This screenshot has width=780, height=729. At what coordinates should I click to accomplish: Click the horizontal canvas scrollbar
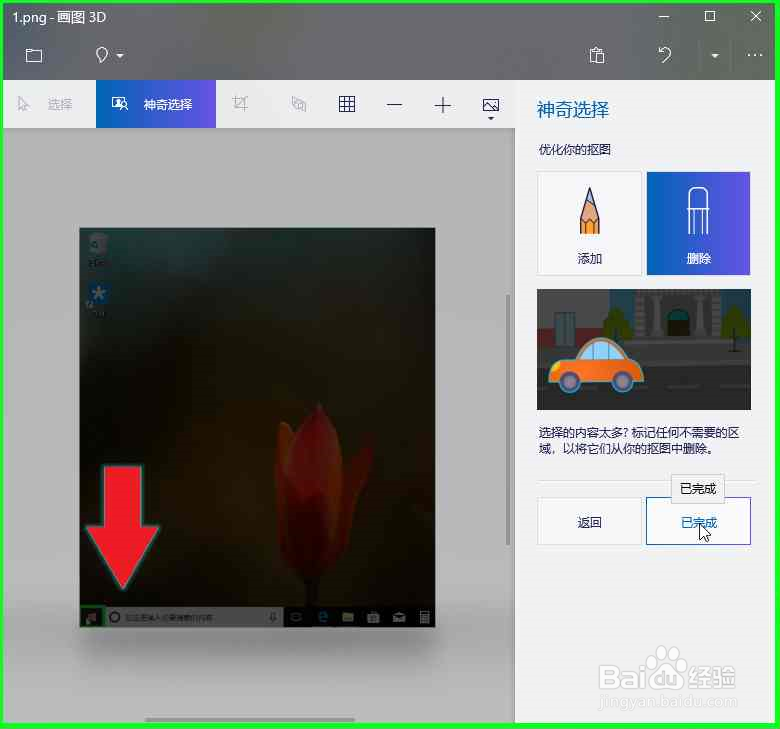pyautogui.click(x=250, y=720)
